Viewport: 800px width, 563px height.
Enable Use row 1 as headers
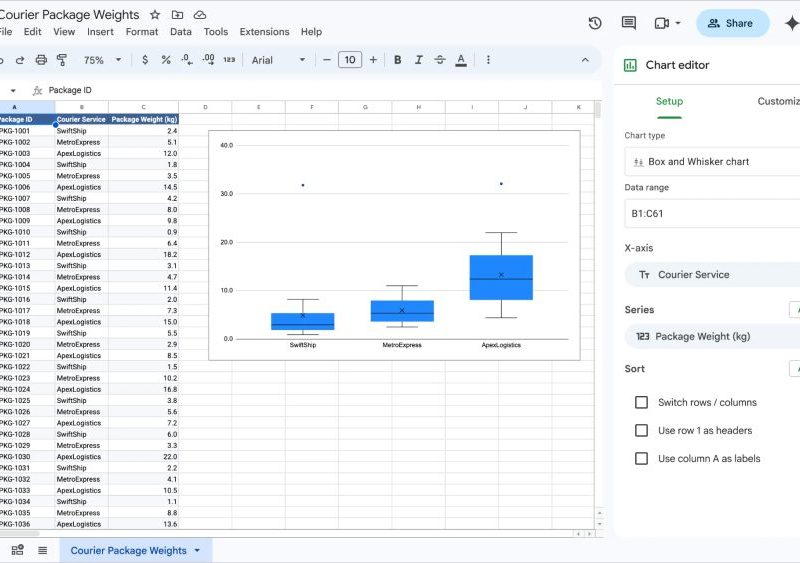pyautogui.click(x=641, y=430)
